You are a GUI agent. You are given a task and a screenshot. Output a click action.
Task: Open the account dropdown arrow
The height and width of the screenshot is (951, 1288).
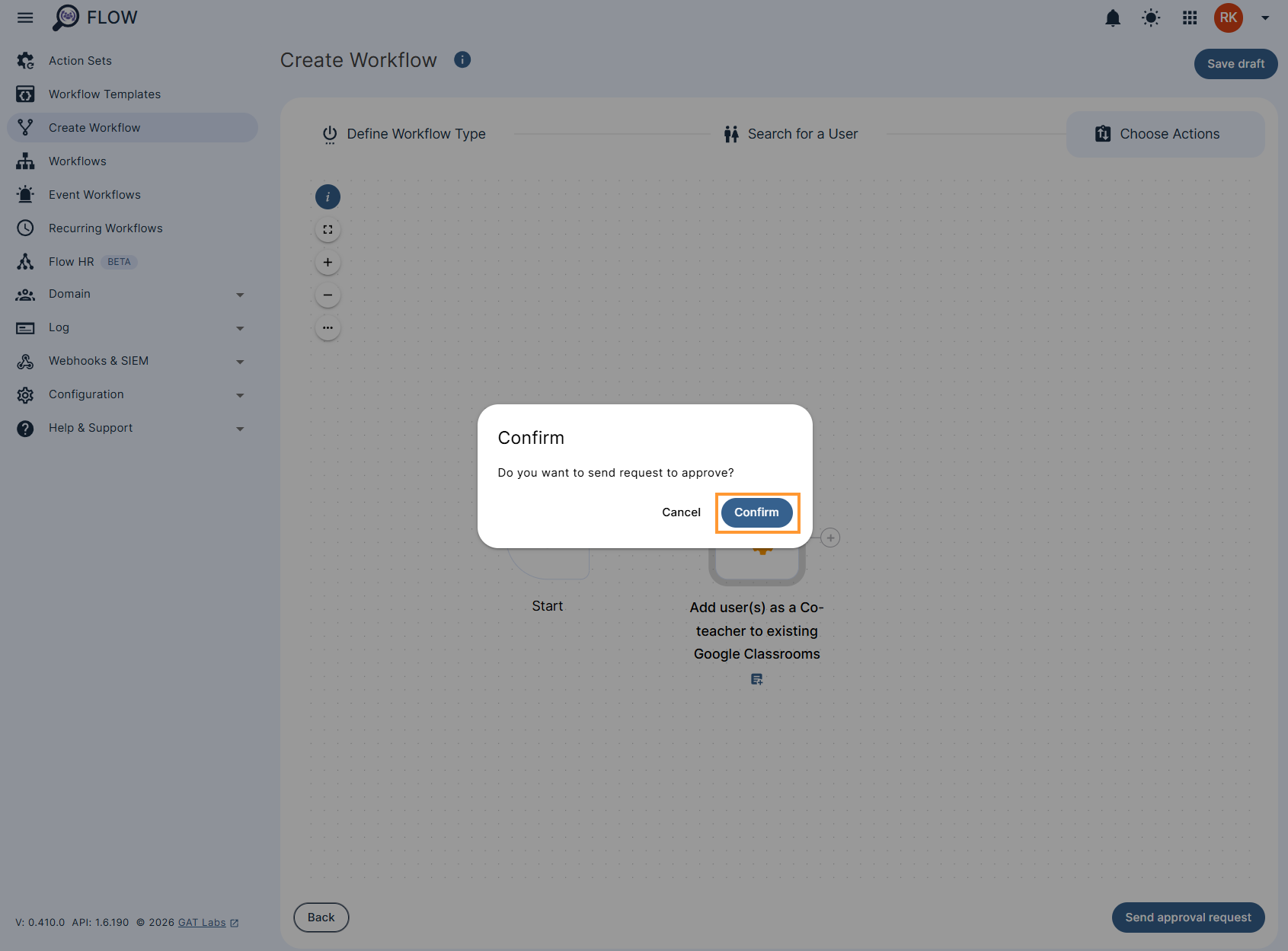(x=1264, y=18)
